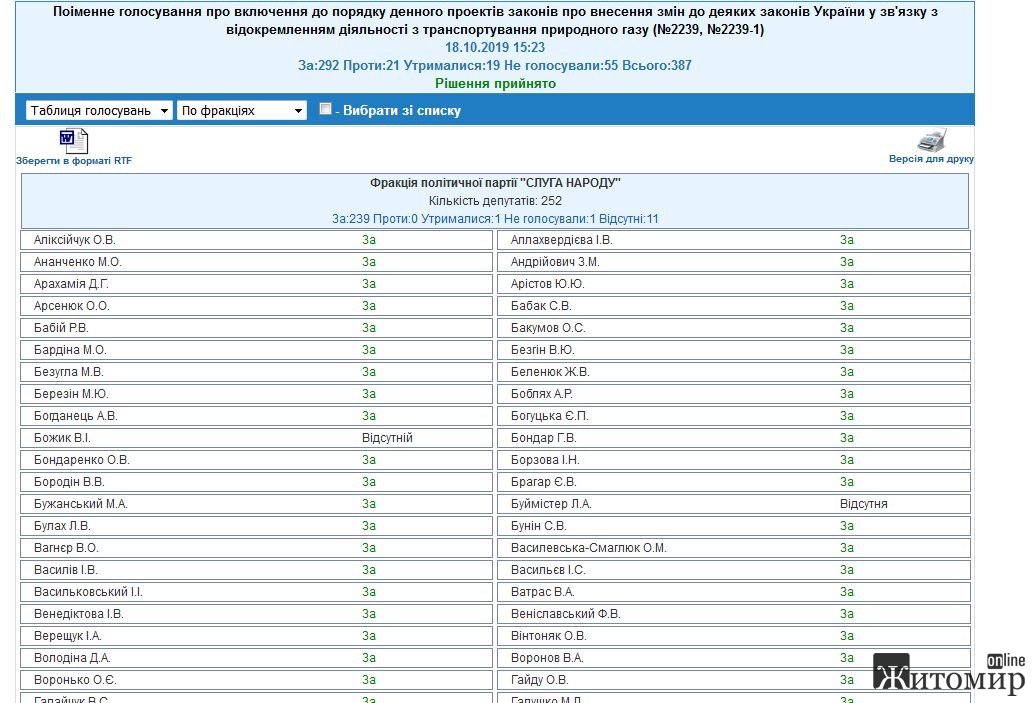
Task: Select deputy 'Василів І.В.'
Action: (x=65, y=570)
